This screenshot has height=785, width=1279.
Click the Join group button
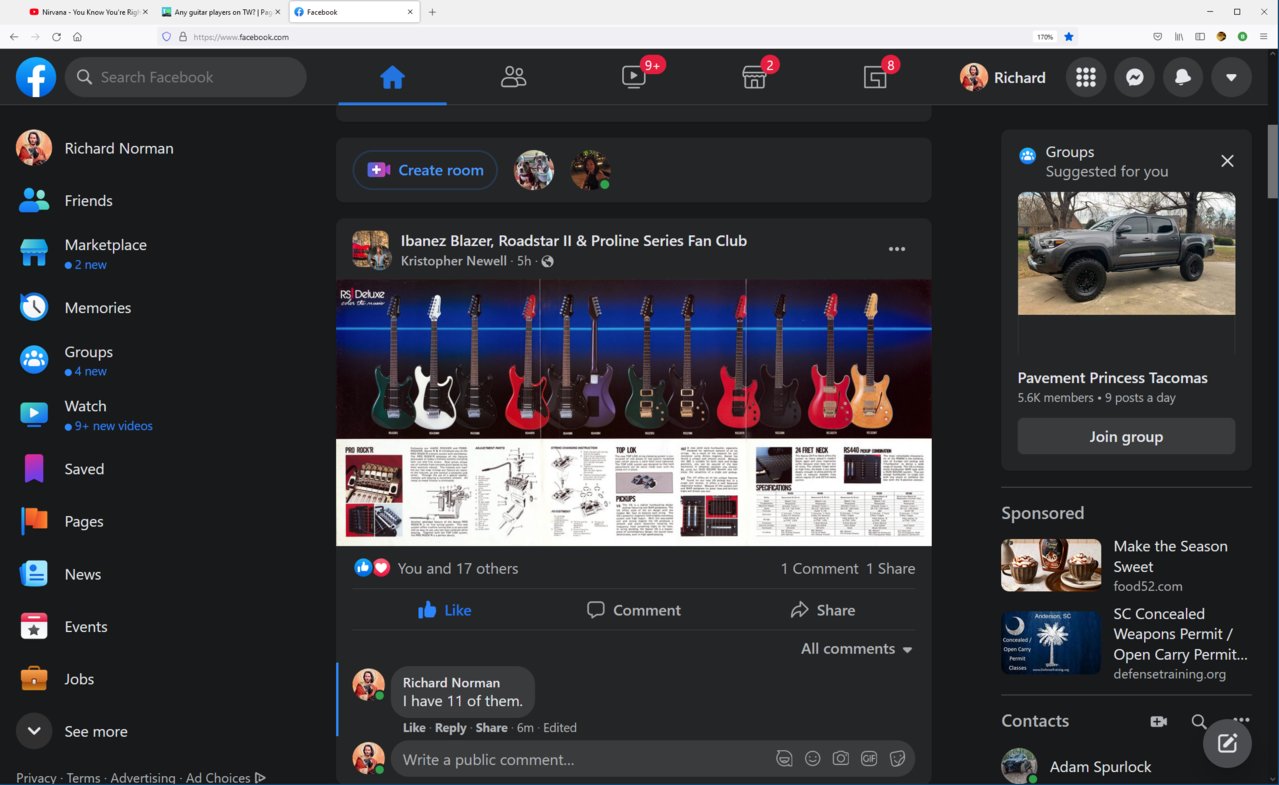click(1126, 437)
